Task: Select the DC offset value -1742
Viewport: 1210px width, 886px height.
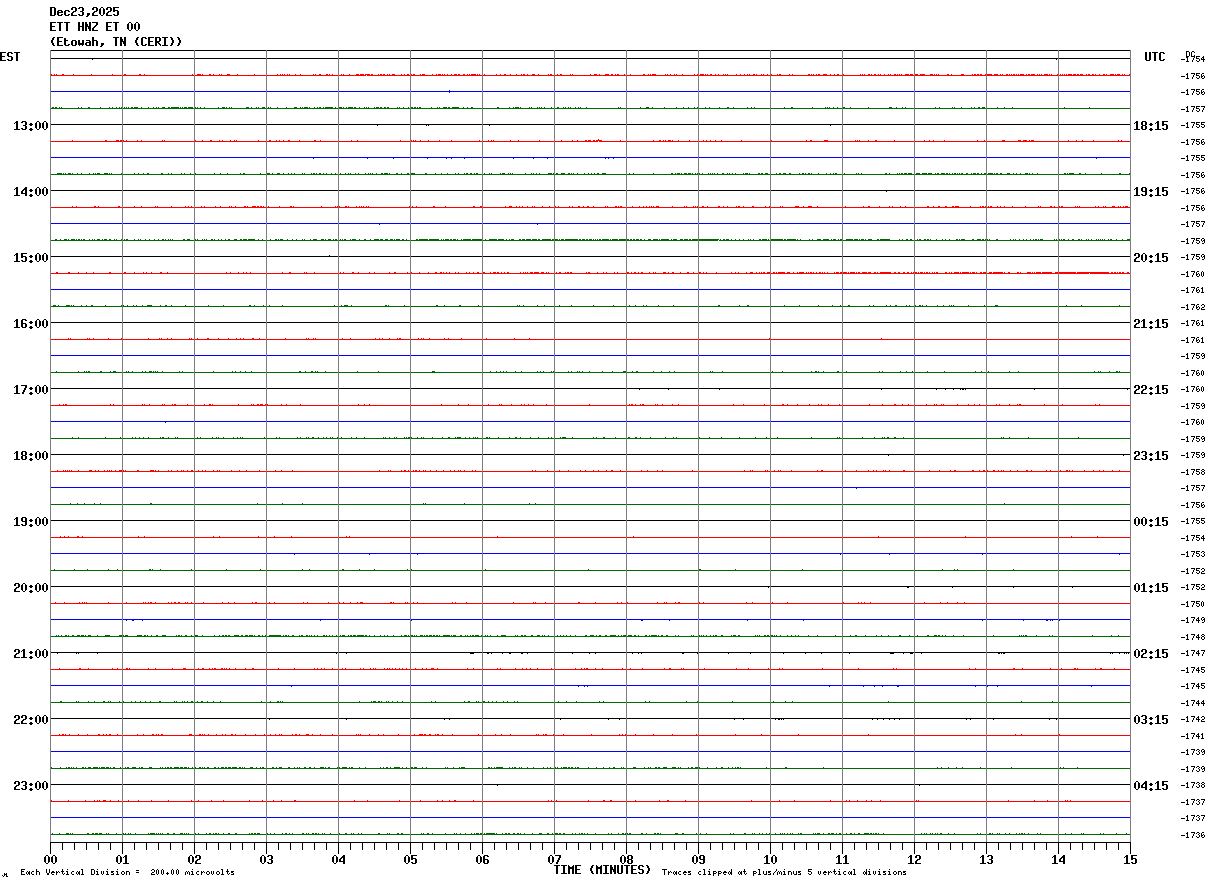Action: coord(1192,719)
